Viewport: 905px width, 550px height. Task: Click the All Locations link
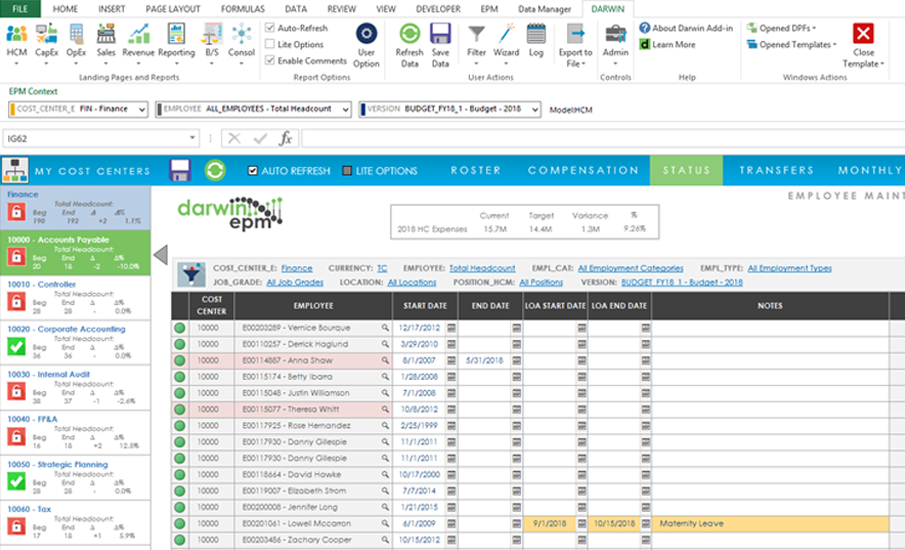tap(412, 282)
